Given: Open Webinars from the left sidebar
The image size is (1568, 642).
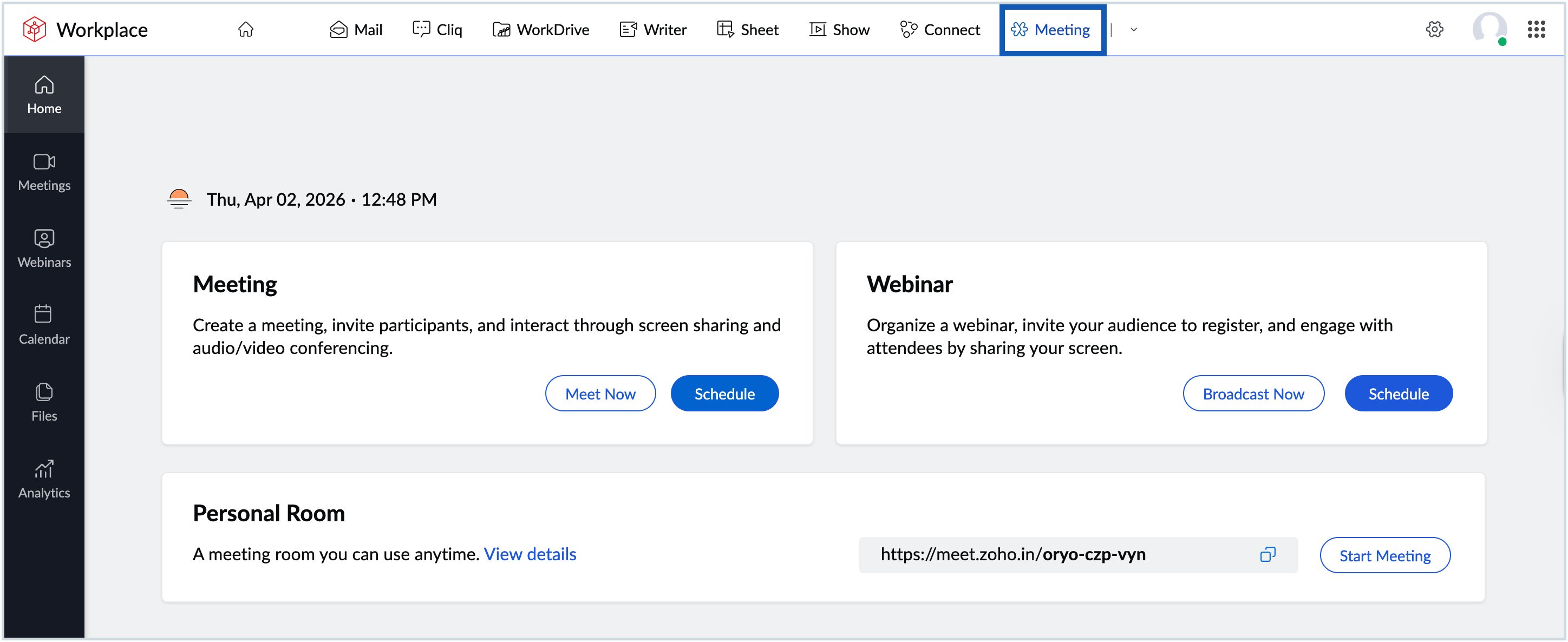Looking at the screenshot, I should [x=44, y=248].
